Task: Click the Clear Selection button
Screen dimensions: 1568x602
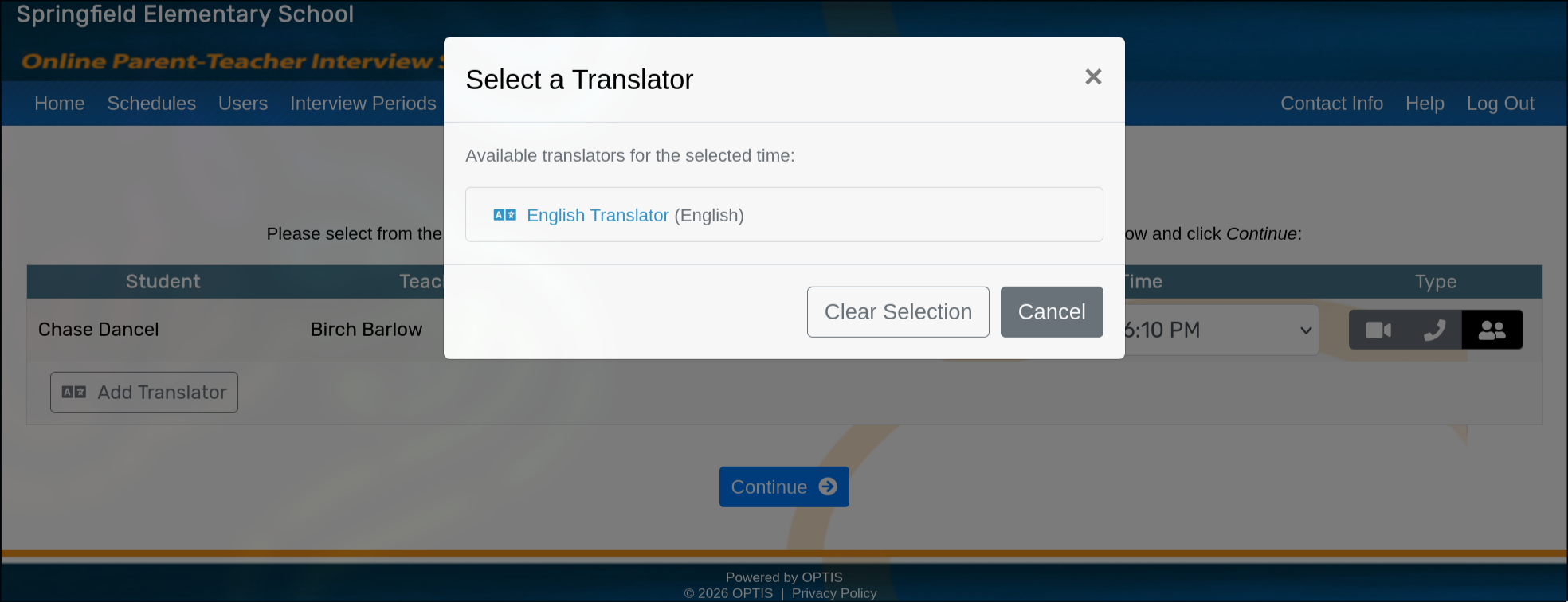Action: point(898,312)
